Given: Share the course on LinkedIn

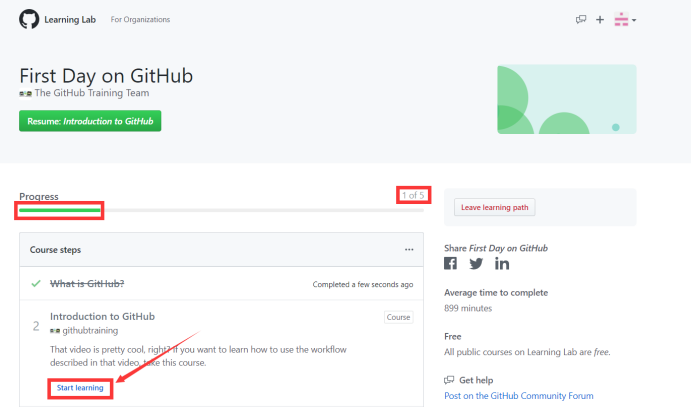Looking at the screenshot, I should point(502,263).
